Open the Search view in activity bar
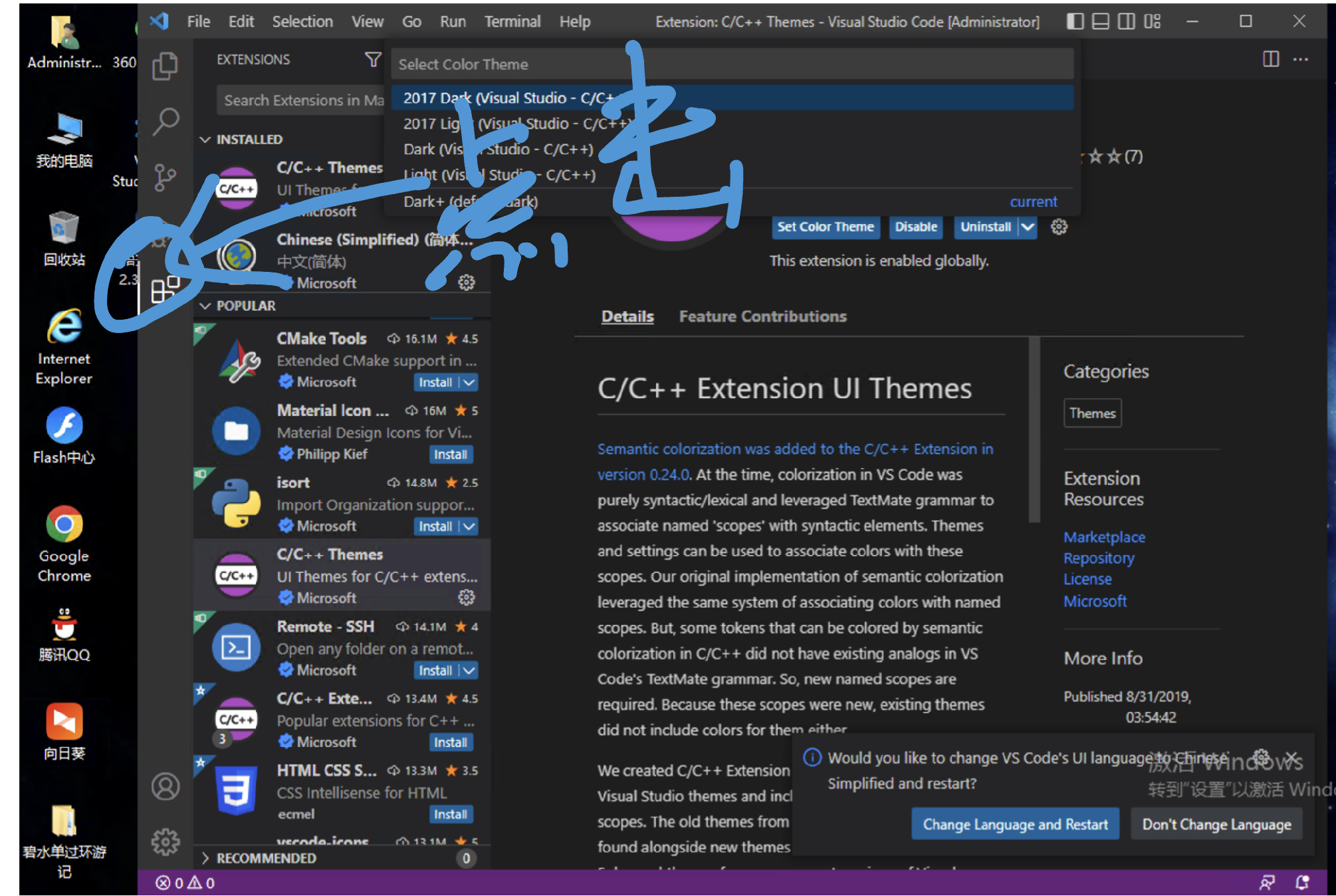The width and height of the screenshot is (1336, 896). tap(165, 121)
